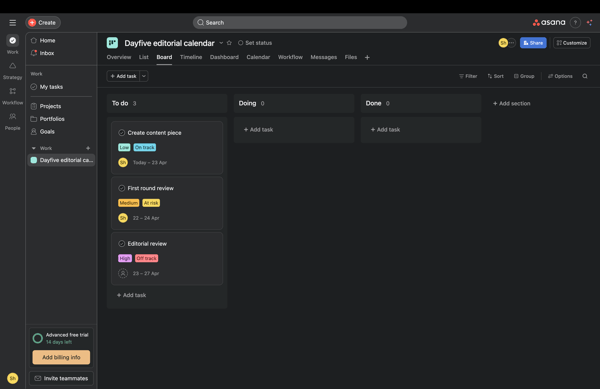Add task in the Doing column

pyautogui.click(x=258, y=130)
